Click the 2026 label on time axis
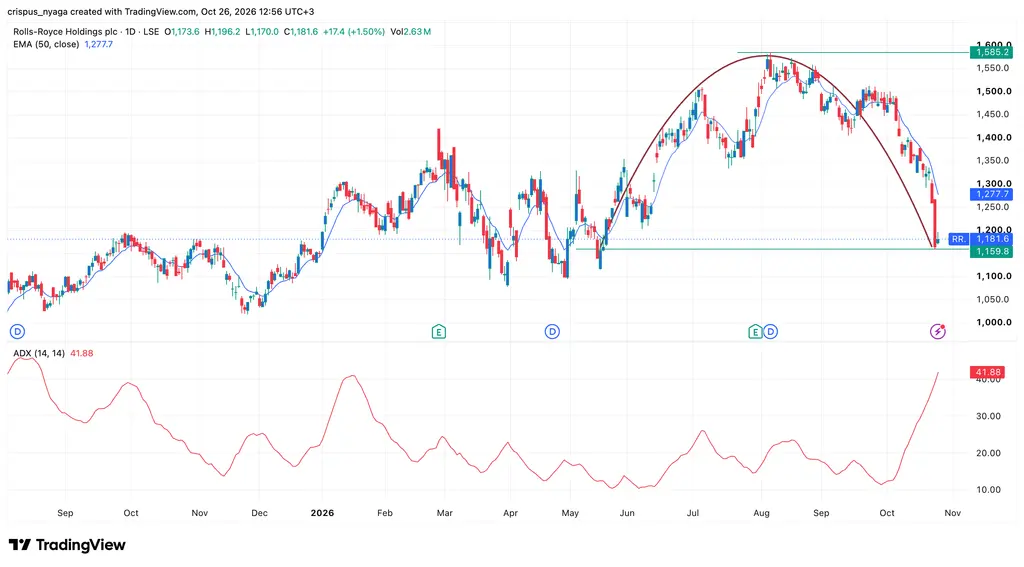This screenshot has height=567, width=1024. pos(323,513)
